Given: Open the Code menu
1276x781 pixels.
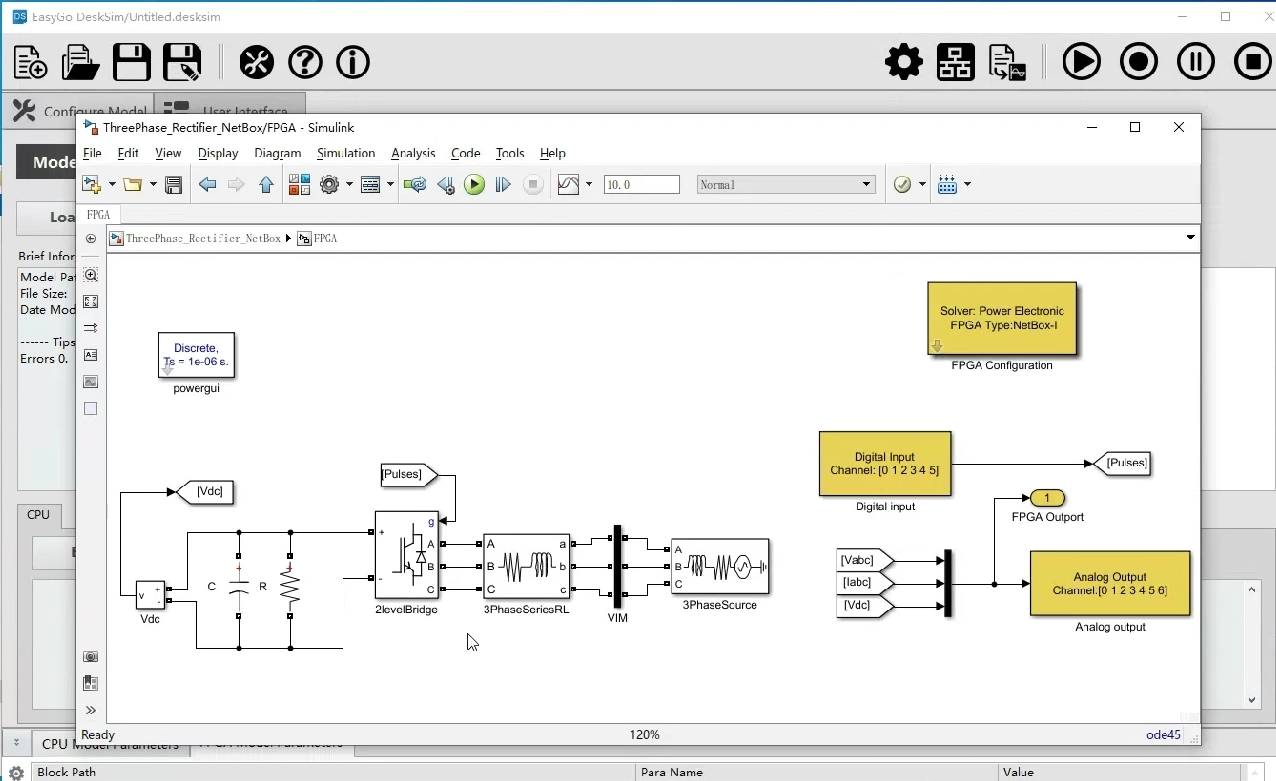Looking at the screenshot, I should click(466, 153).
